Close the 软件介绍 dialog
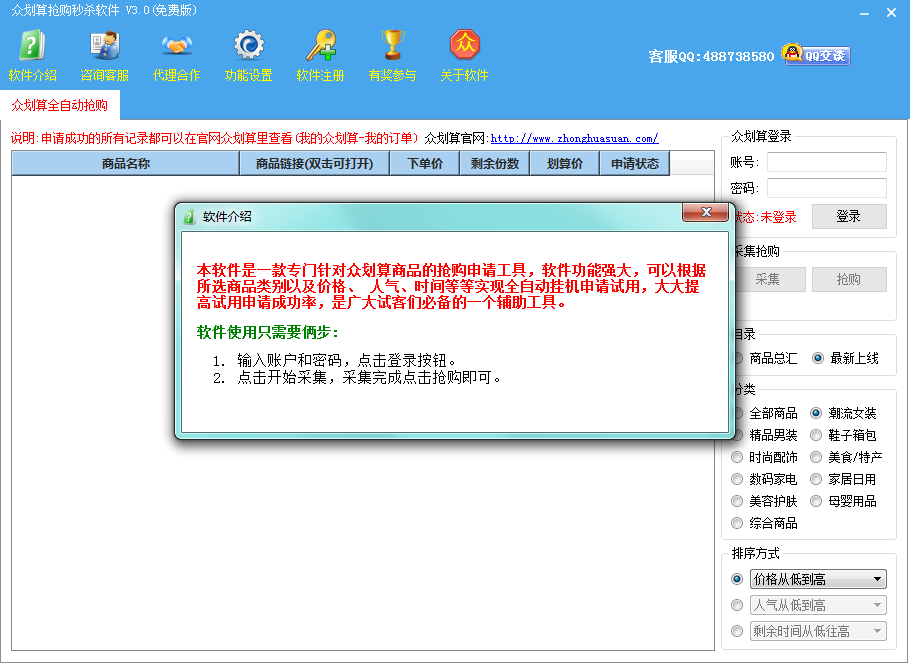The height and width of the screenshot is (664, 910). pyautogui.click(x=705, y=212)
